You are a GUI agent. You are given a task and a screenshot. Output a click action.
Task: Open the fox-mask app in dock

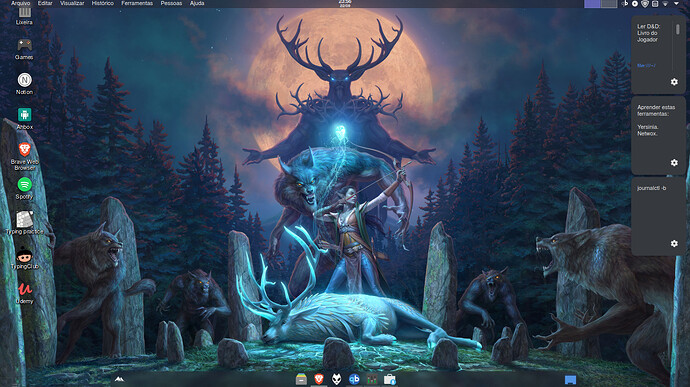tap(337, 379)
